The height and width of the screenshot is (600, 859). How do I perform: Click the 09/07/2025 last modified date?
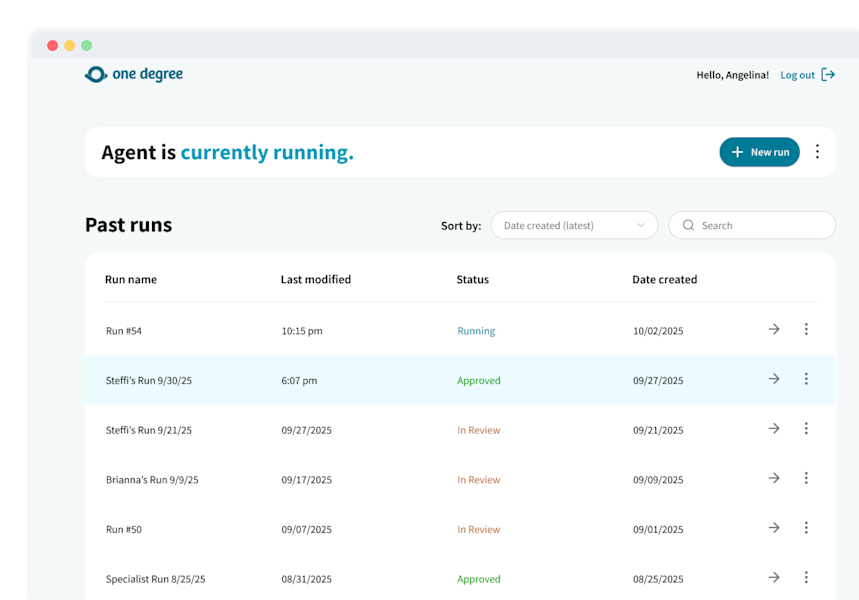point(306,529)
